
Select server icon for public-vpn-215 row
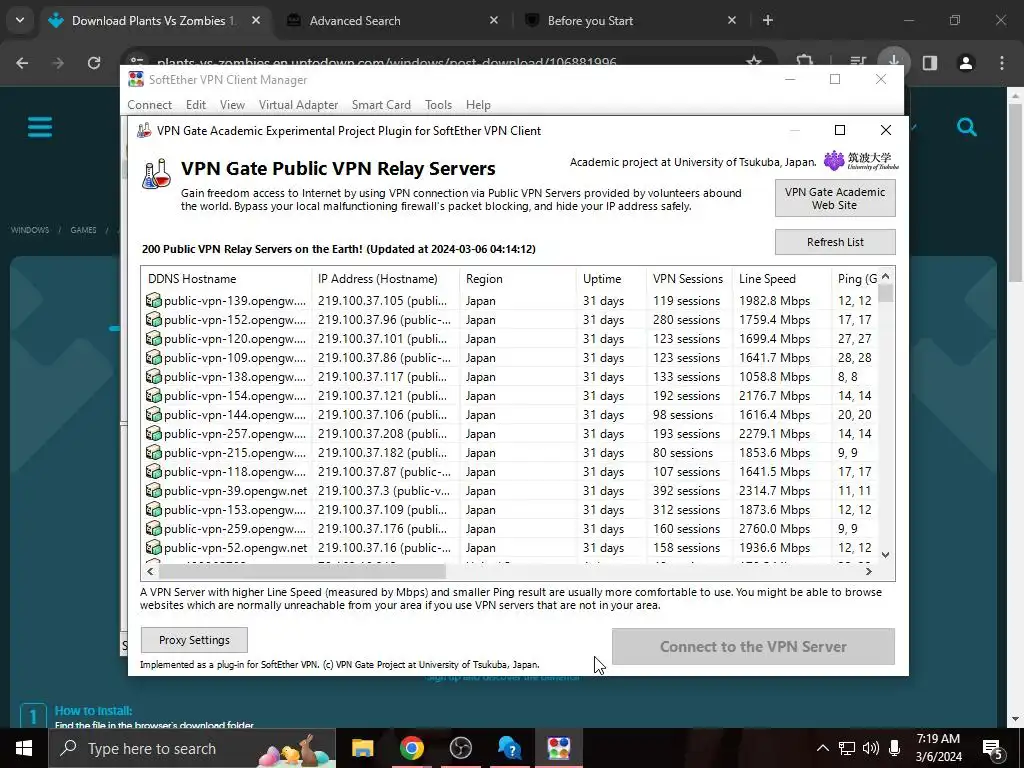[153, 452]
